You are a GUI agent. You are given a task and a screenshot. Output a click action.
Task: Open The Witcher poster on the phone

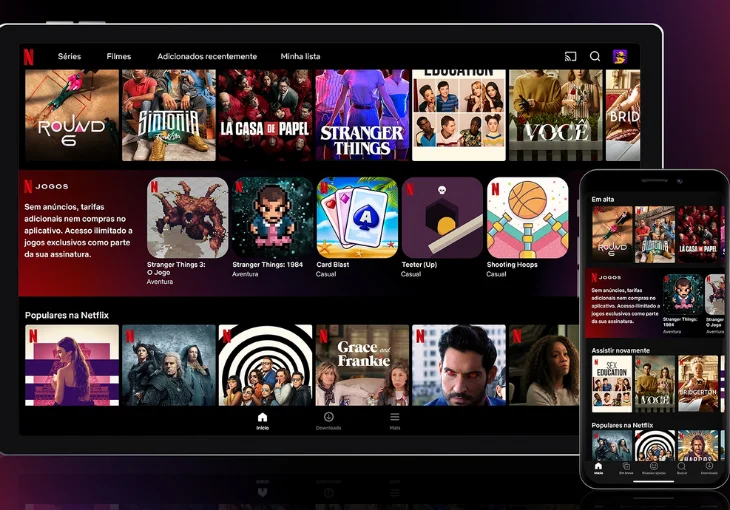(x=612, y=445)
